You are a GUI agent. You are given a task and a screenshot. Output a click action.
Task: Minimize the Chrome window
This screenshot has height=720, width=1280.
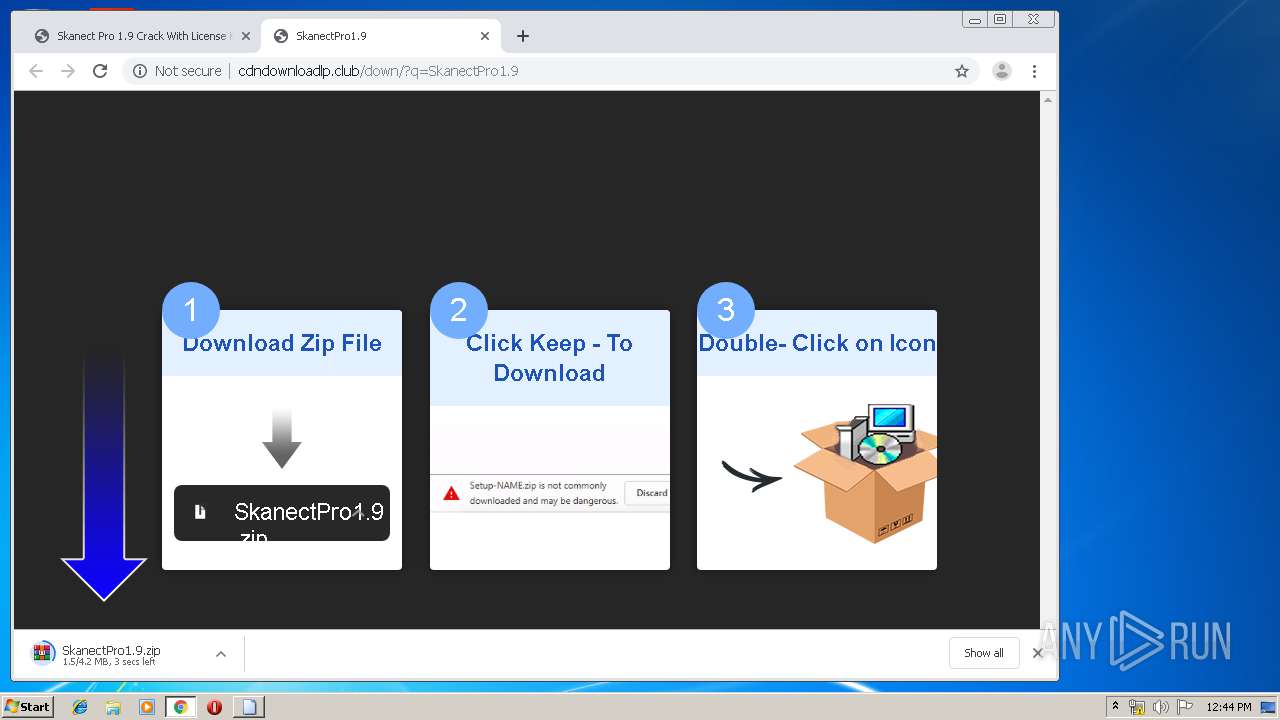(x=975, y=19)
